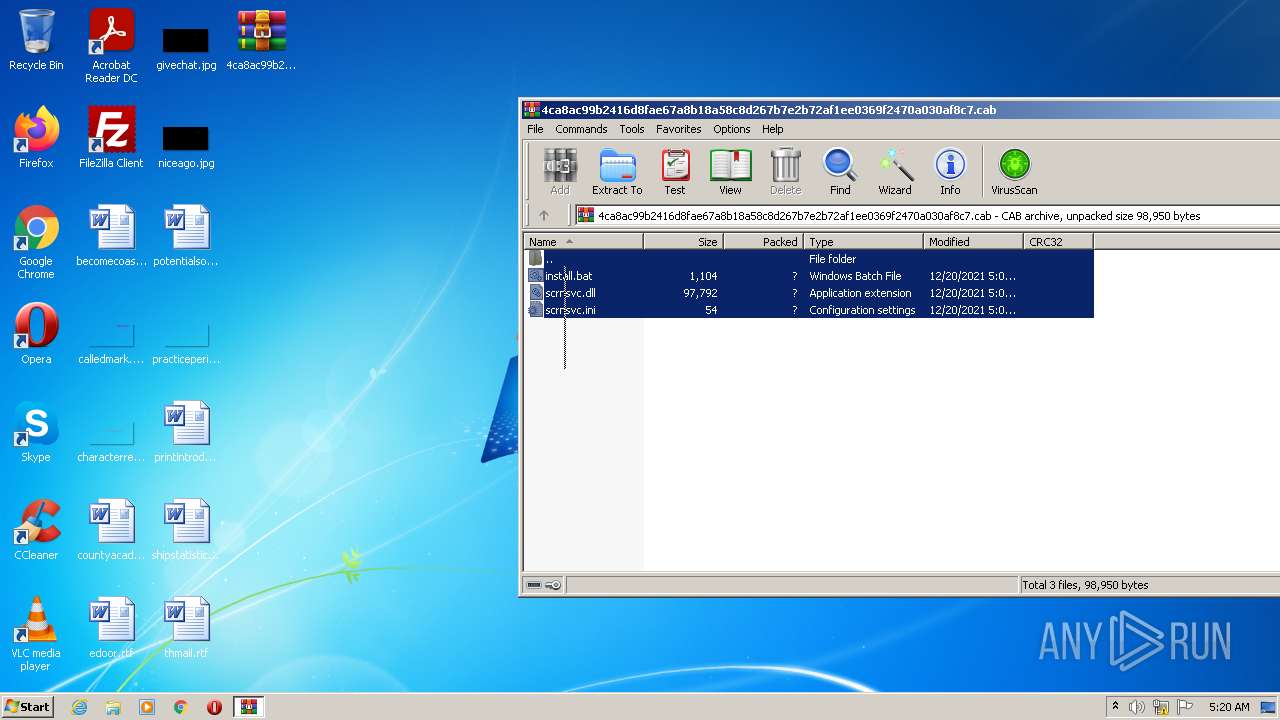Select Acrobat Reader DC desktop shortcut

coord(111,47)
